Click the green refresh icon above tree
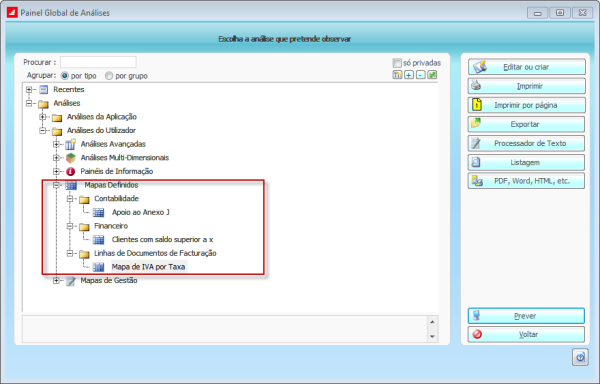600x384 pixels. point(432,75)
